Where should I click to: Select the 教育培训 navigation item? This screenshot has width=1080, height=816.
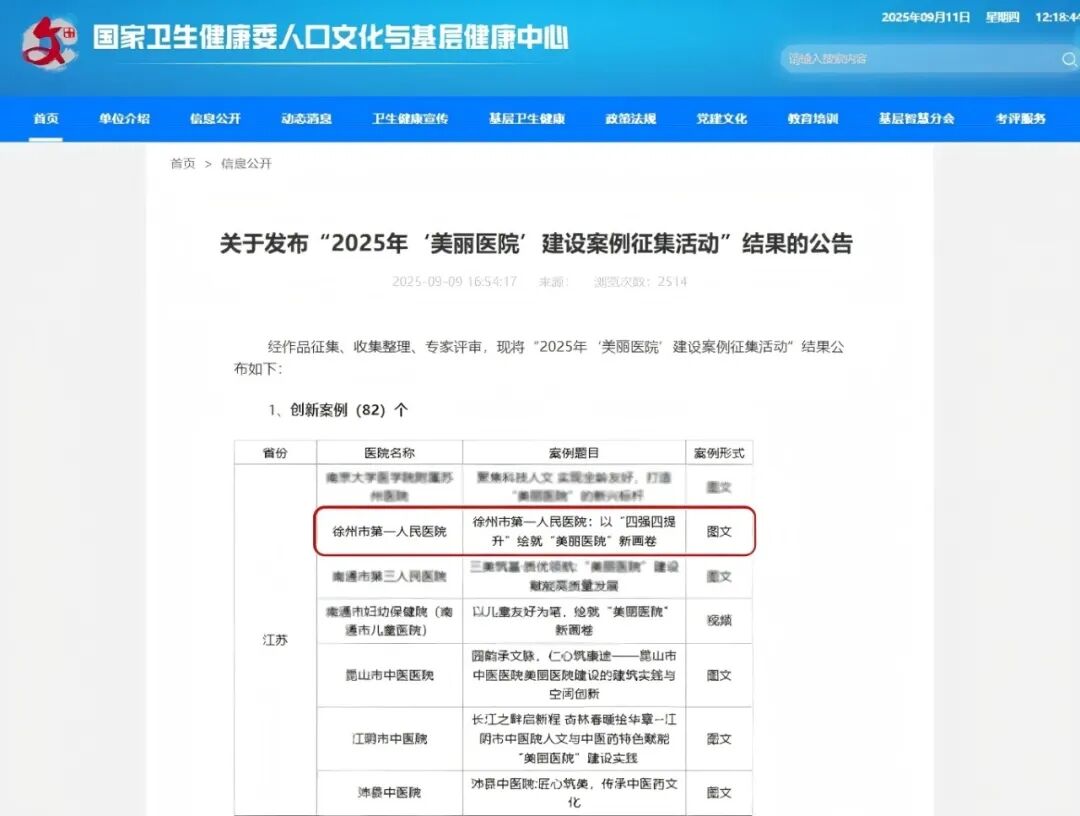[812, 118]
